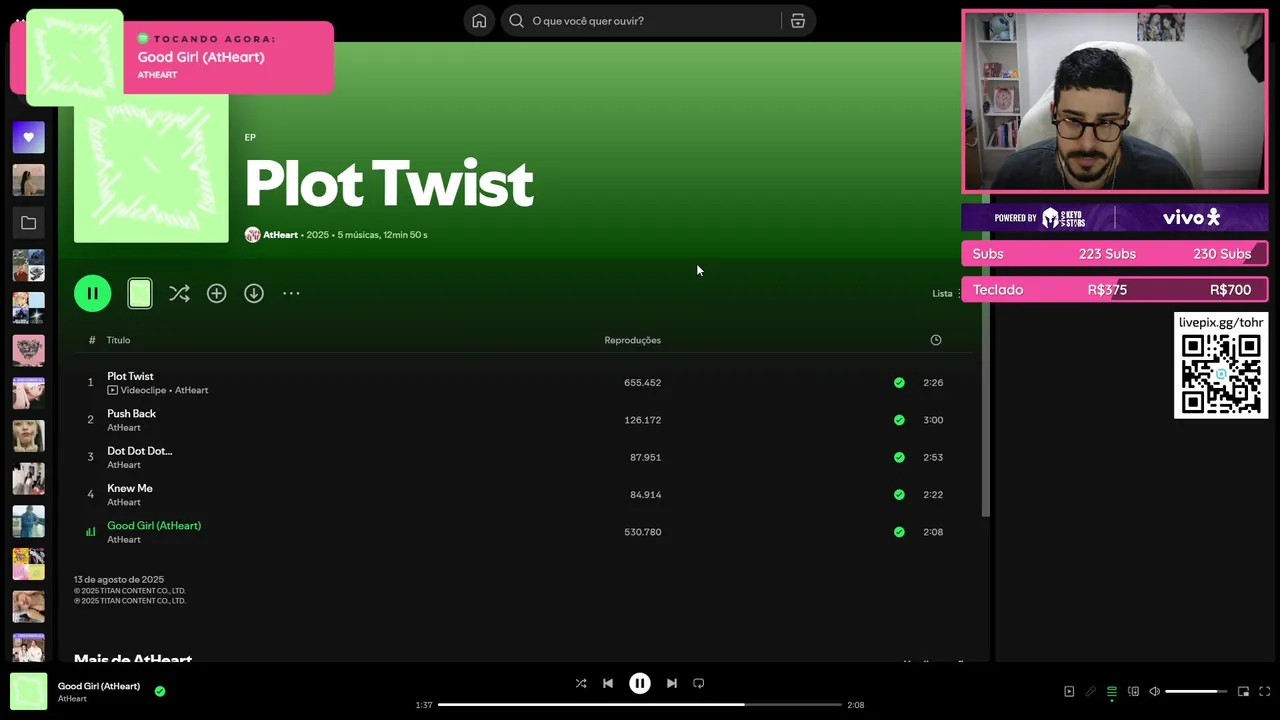The image size is (1280, 720).
Task: Click the duration clock column header
Action: 936,340
